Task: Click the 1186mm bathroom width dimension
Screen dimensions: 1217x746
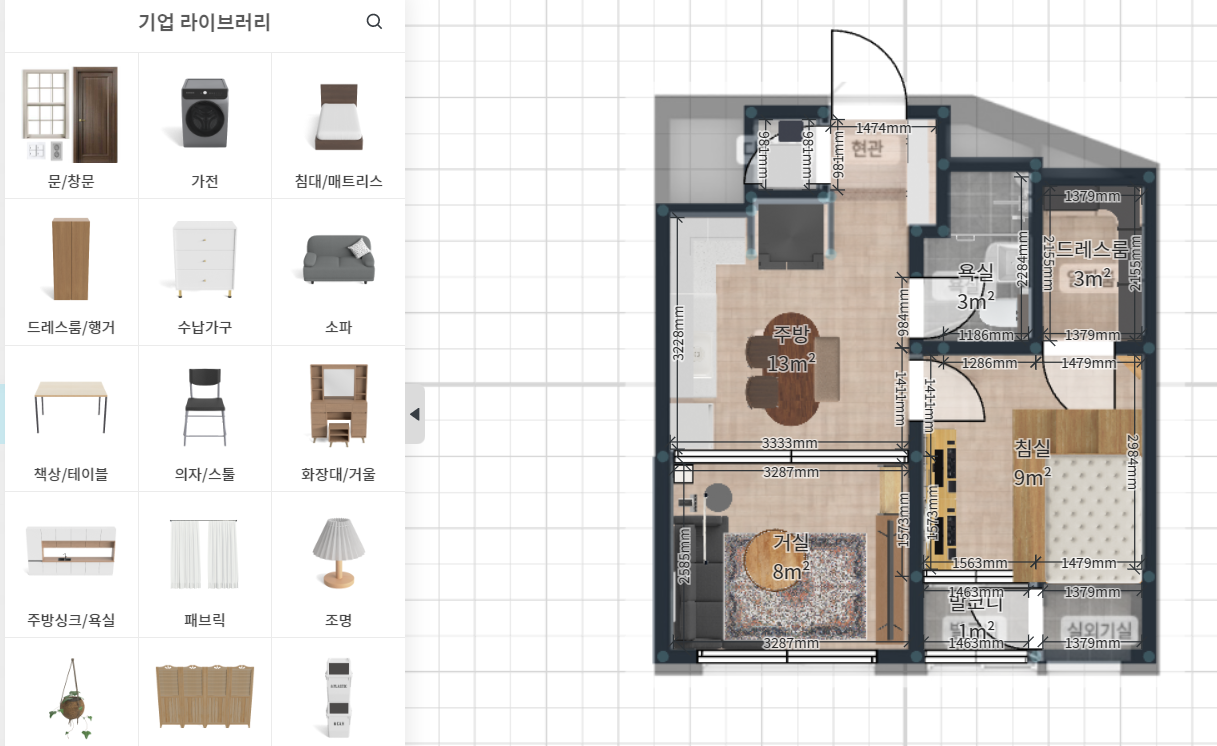Action: 986,336
